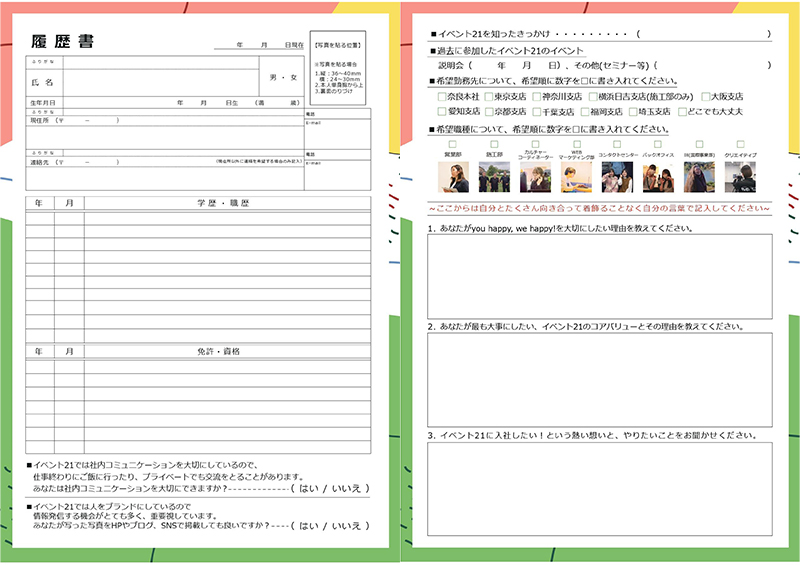This screenshot has width=800, height=565.
Task: Check the 東京支店 checkbox
Action: point(488,96)
